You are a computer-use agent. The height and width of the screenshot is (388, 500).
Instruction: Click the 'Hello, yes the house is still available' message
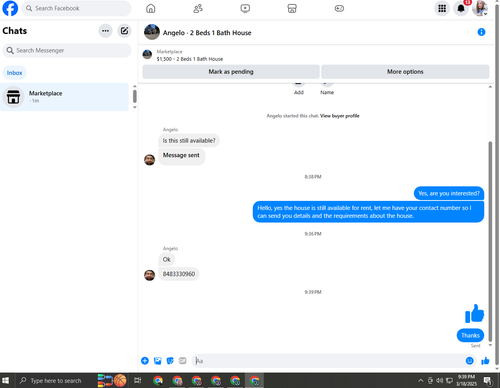tap(368, 212)
